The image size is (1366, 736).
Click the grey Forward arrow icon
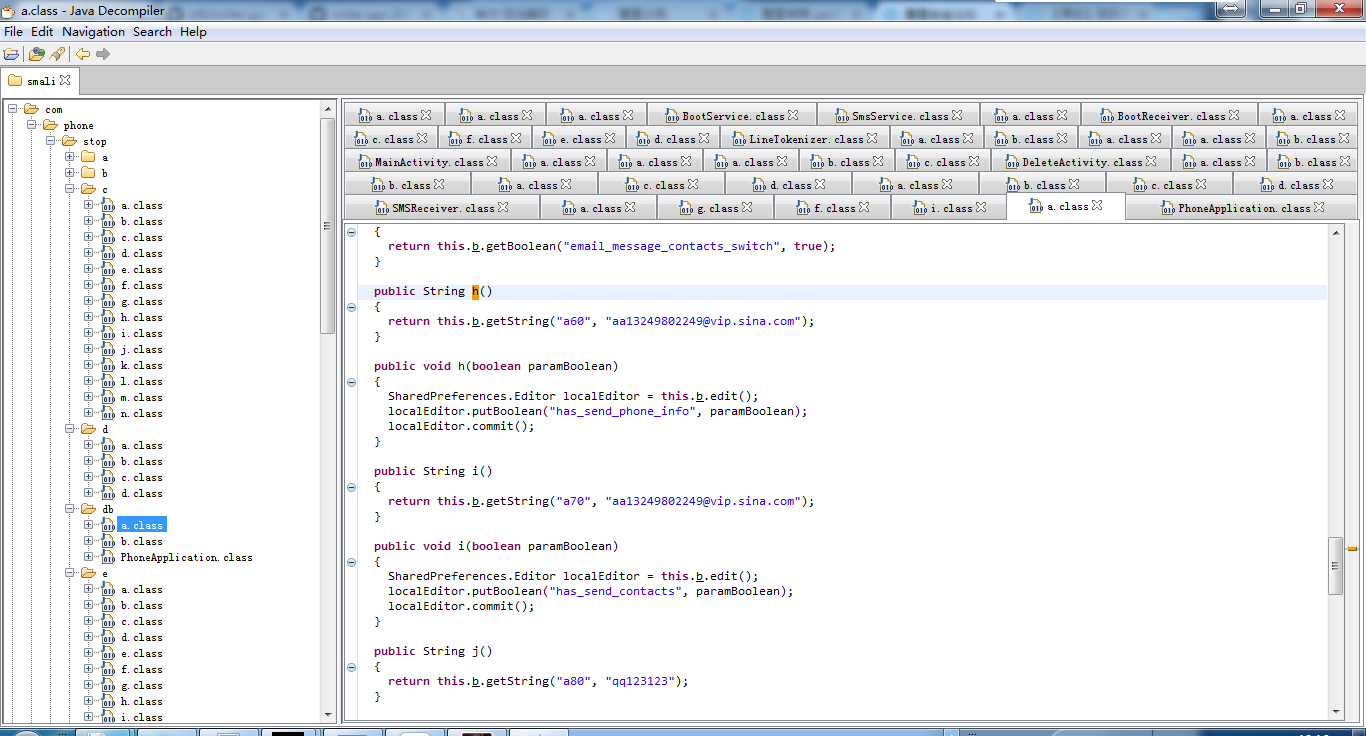(x=103, y=54)
